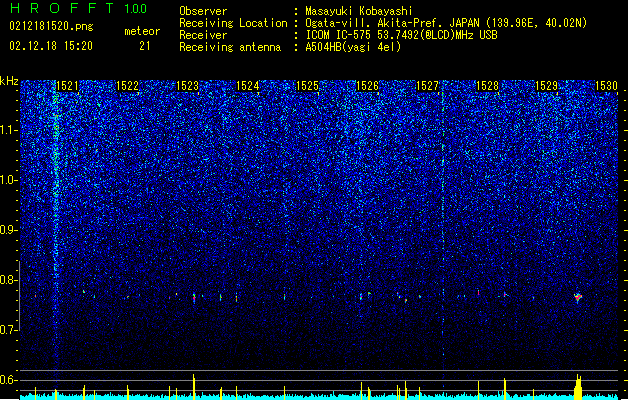The width and height of the screenshot is (629, 400).
Task: Click the kHz axis unit label
Action: 9,81
